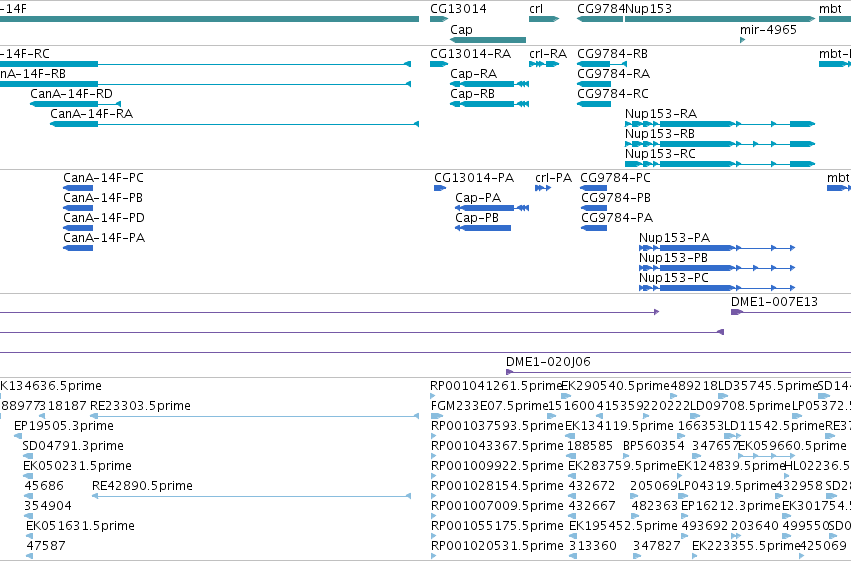This screenshot has height=561, width=851.
Task: Select the 432667 feature label
Action: coord(592,506)
